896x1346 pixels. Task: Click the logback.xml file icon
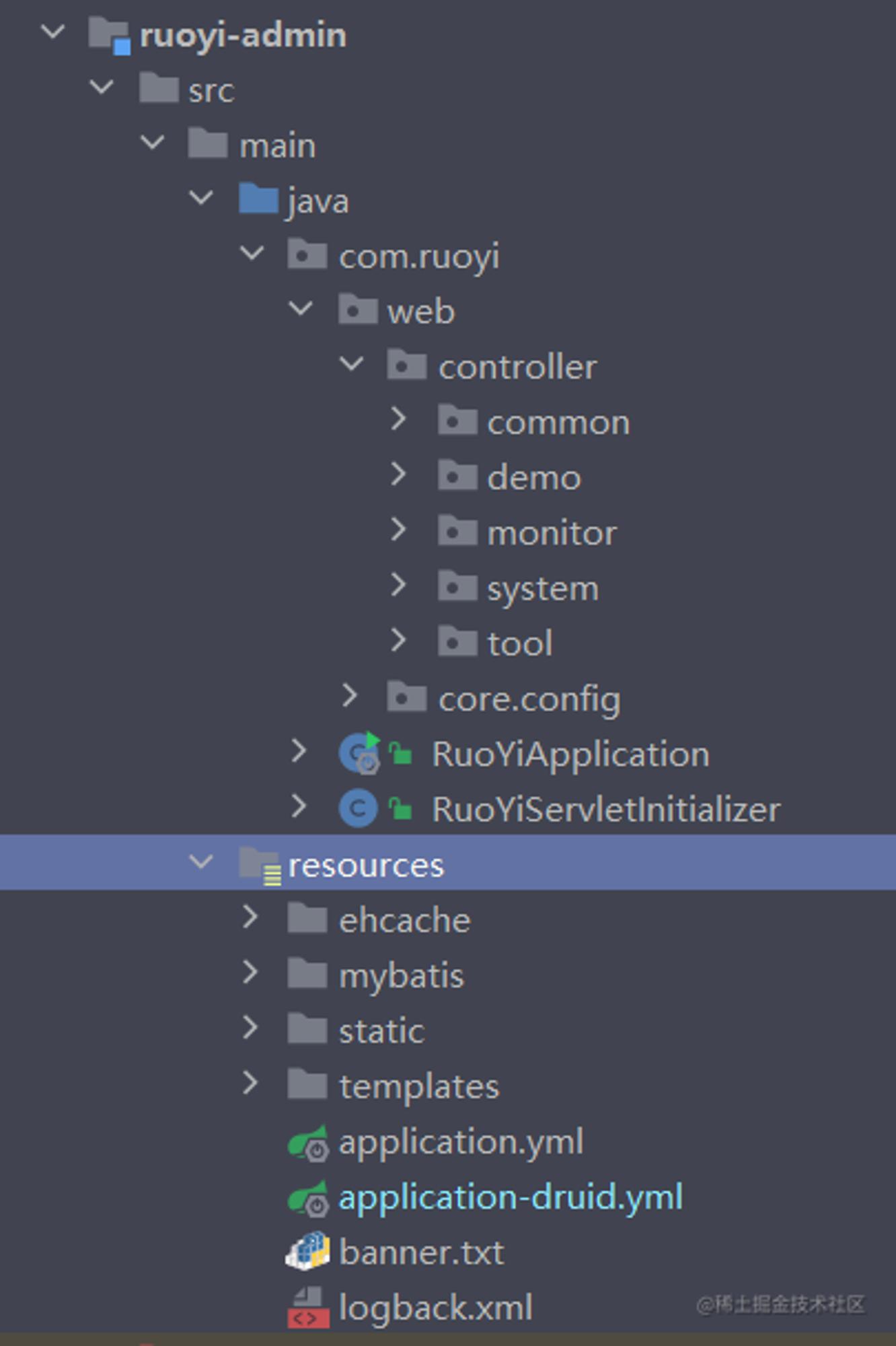pyautogui.click(x=308, y=1308)
